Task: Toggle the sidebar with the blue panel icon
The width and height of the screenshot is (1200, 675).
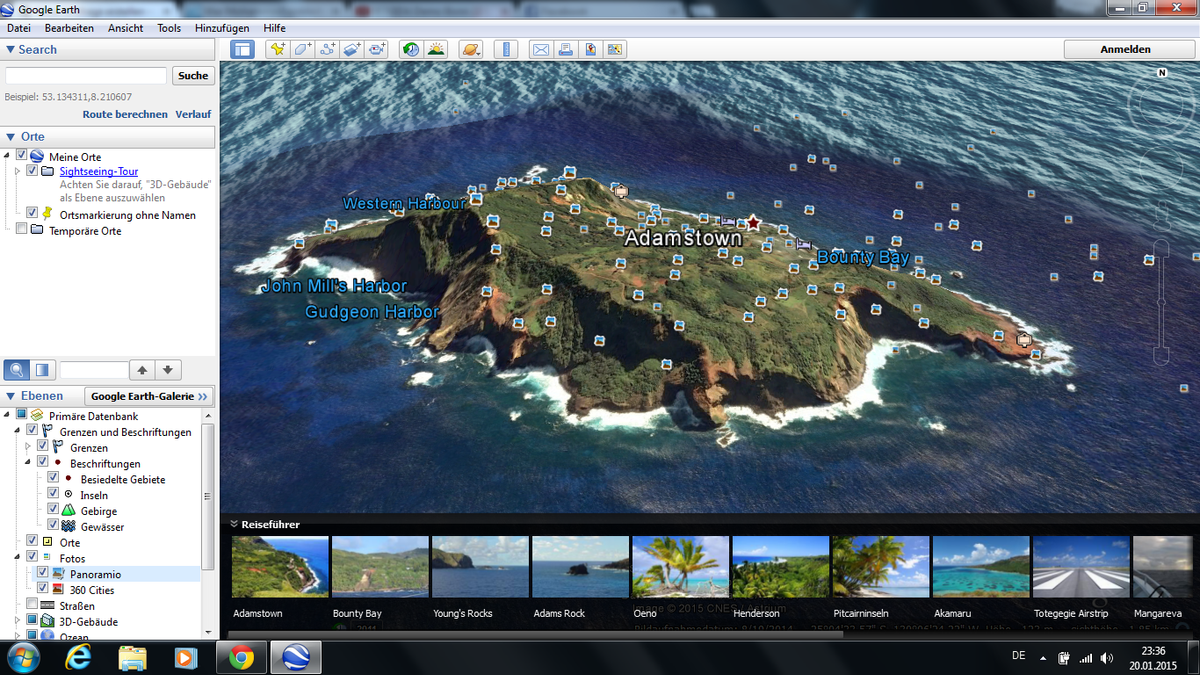Action: [242, 49]
